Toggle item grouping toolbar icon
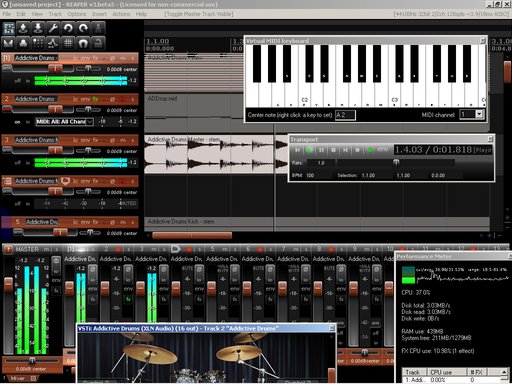 [x=23, y=43]
